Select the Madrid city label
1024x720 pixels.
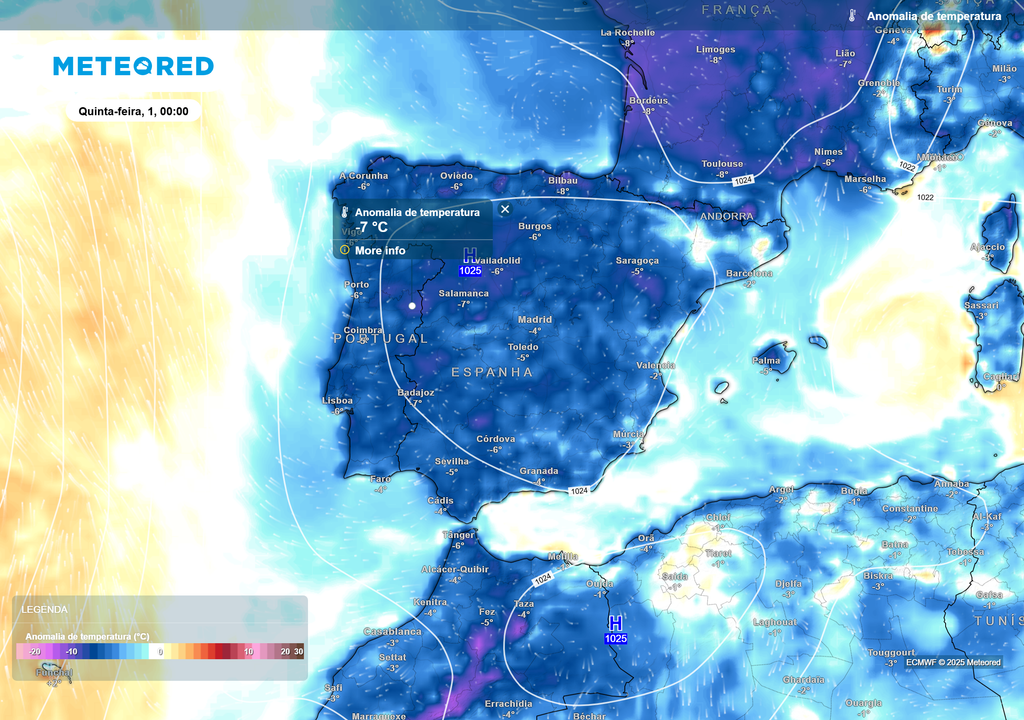[x=535, y=320]
